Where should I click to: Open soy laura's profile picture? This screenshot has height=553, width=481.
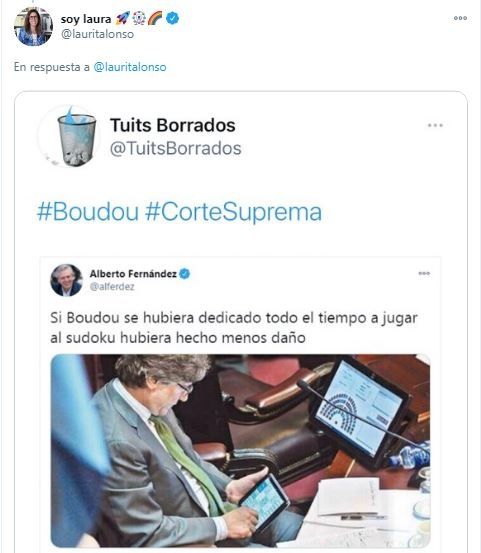coord(33,26)
